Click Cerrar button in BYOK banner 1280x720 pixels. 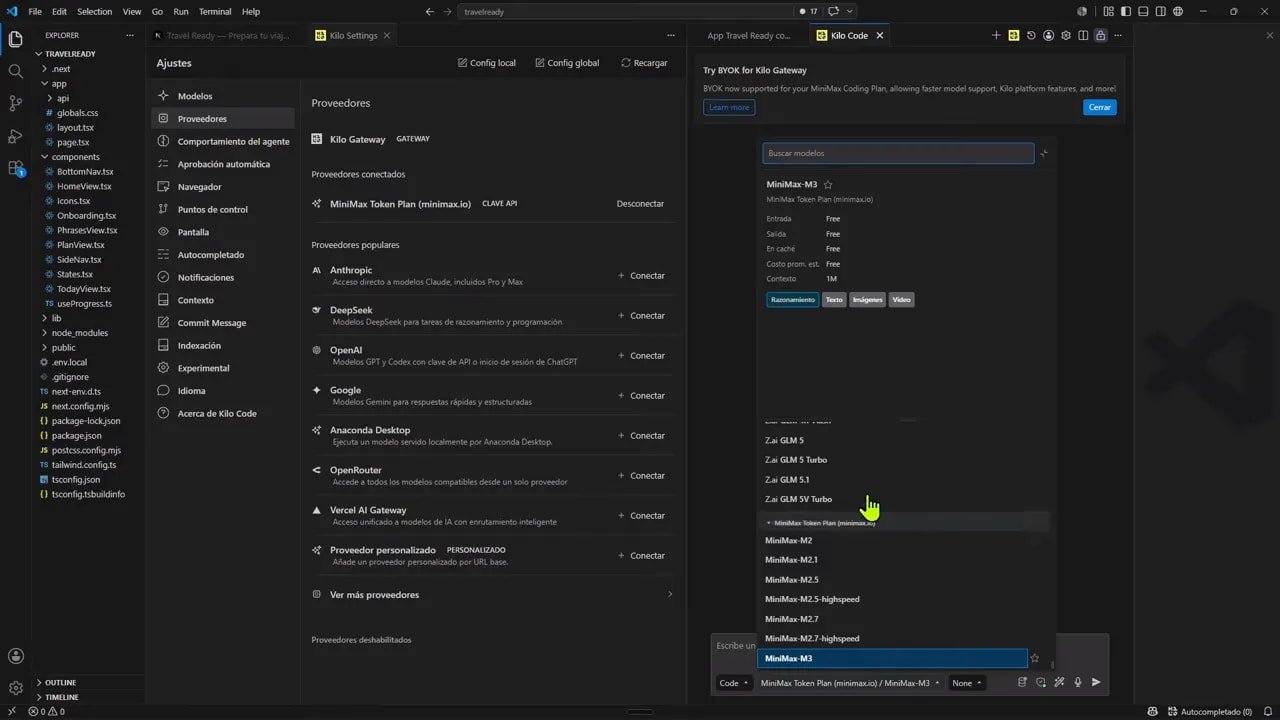1100,107
